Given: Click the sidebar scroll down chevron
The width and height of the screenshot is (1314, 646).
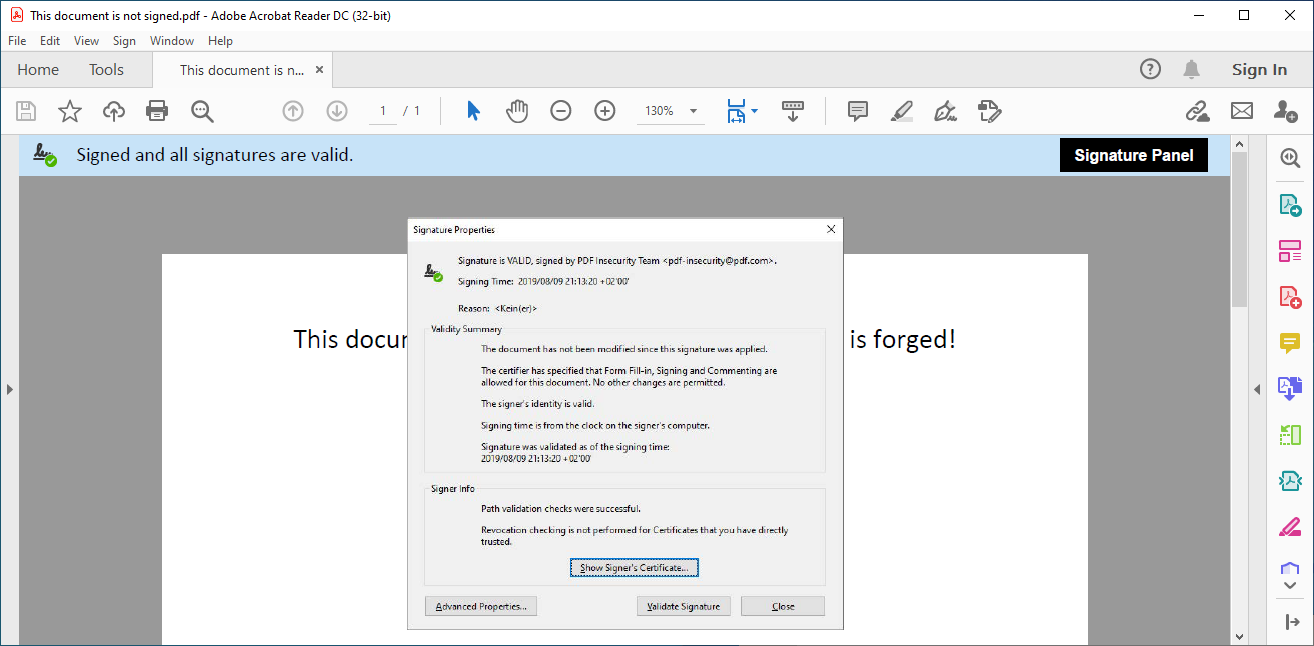Looking at the screenshot, I should pos(1290,586).
